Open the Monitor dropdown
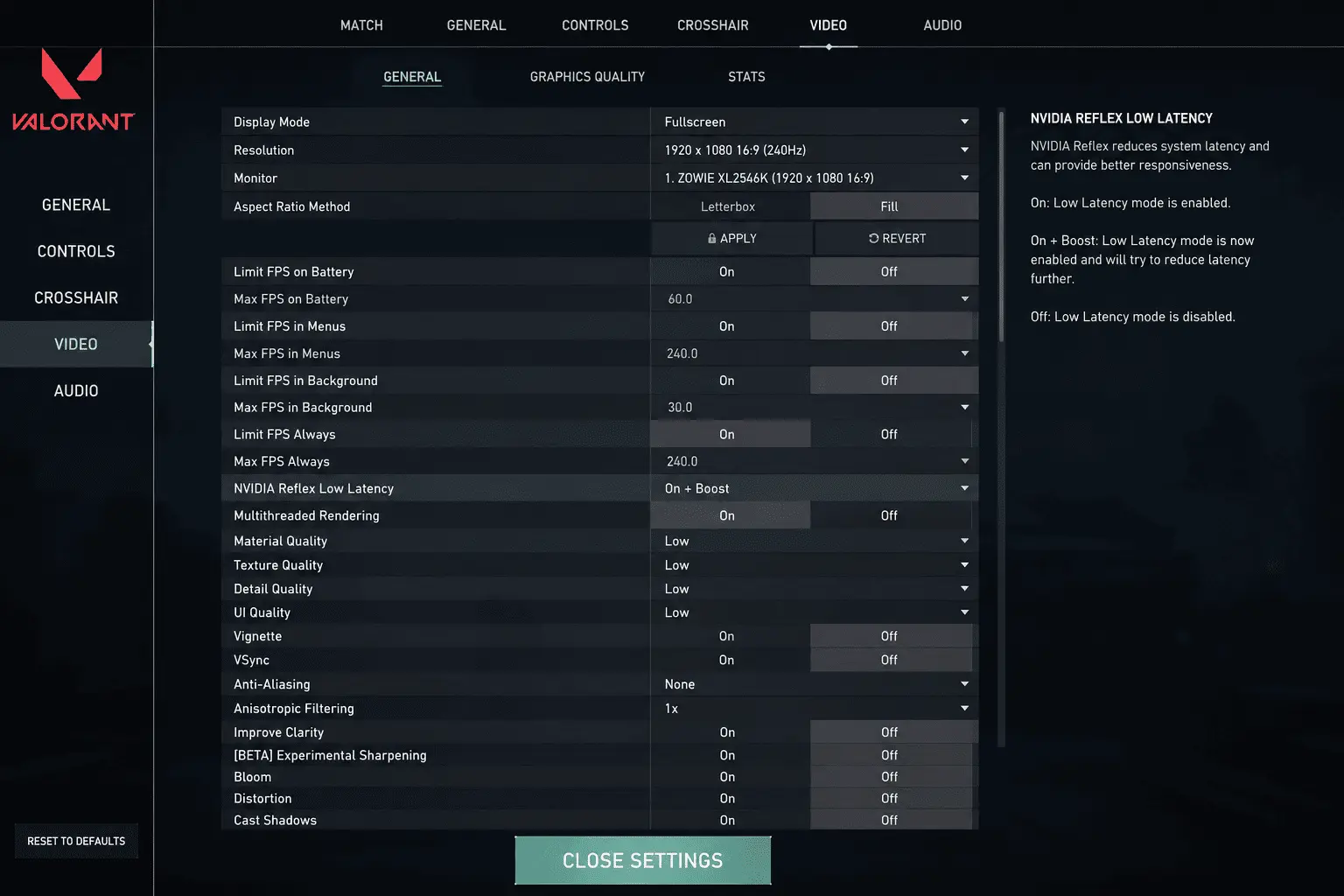1344x896 pixels. [x=814, y=178]
